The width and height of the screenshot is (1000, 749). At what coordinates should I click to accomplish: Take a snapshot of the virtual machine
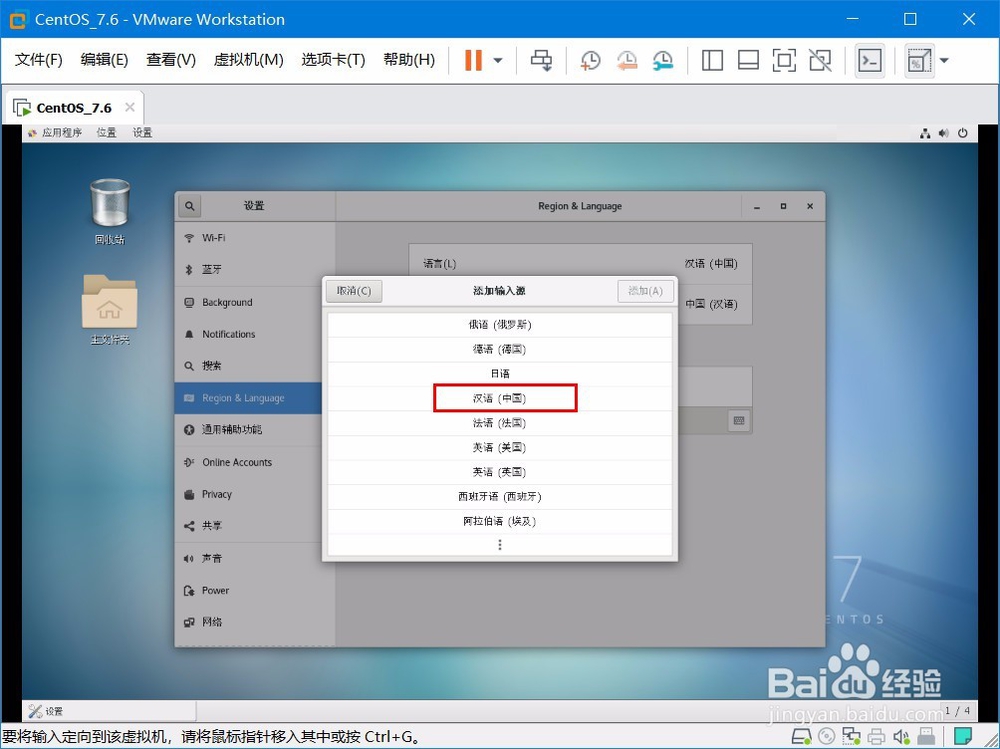click(x=591, y=61)
